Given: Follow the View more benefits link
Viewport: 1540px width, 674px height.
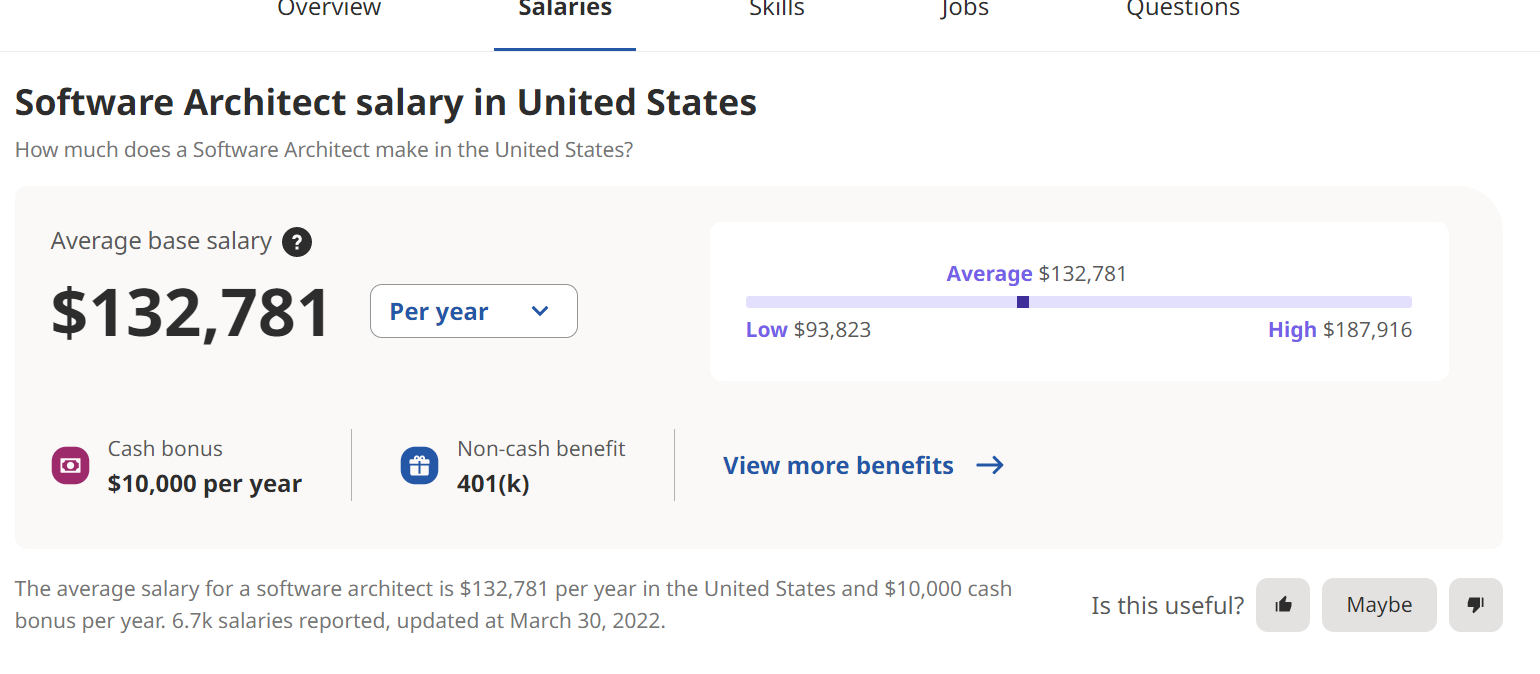Looking at the screenshot, I should (x=838, y=465).
